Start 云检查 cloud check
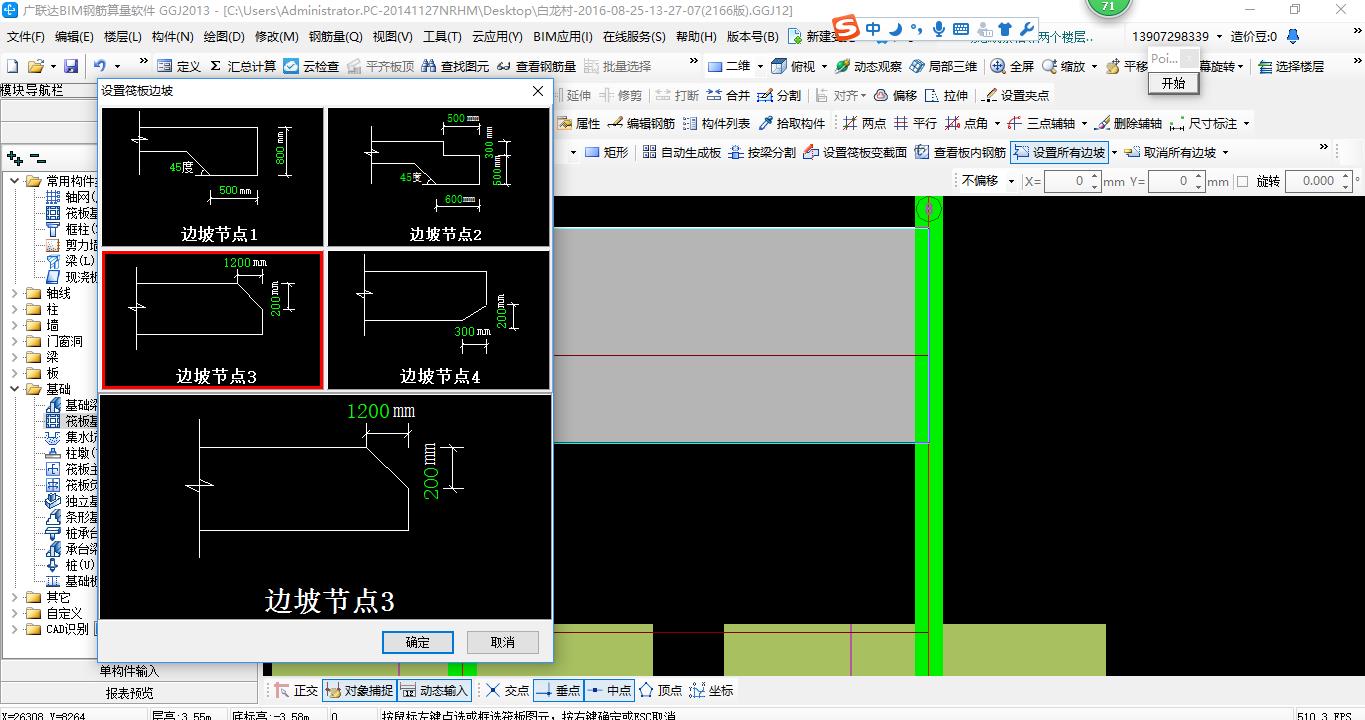This screenshot has width=1365, height=720. 311,66
